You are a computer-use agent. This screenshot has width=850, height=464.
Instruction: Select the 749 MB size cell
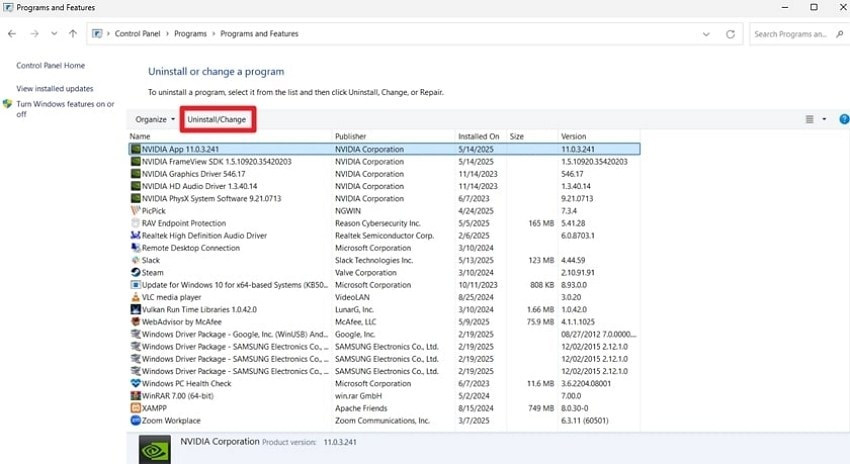click(x=541, y=408)
